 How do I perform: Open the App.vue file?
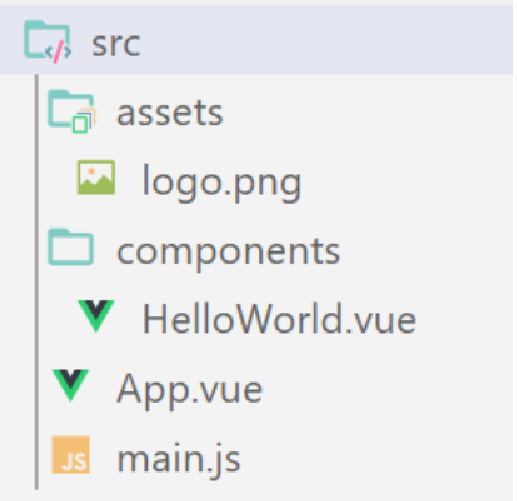(x=190, y=390)
